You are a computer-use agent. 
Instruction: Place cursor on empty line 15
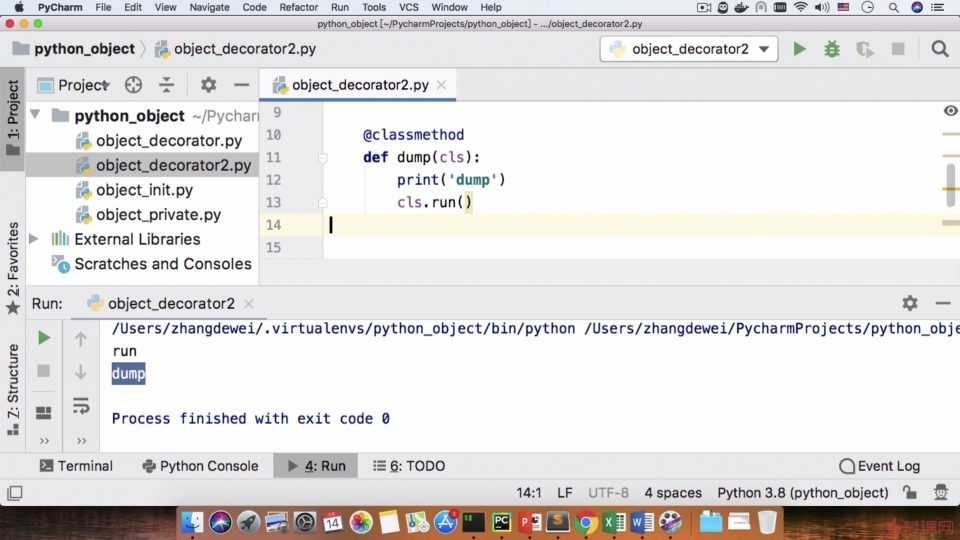[x=631, y=247]
